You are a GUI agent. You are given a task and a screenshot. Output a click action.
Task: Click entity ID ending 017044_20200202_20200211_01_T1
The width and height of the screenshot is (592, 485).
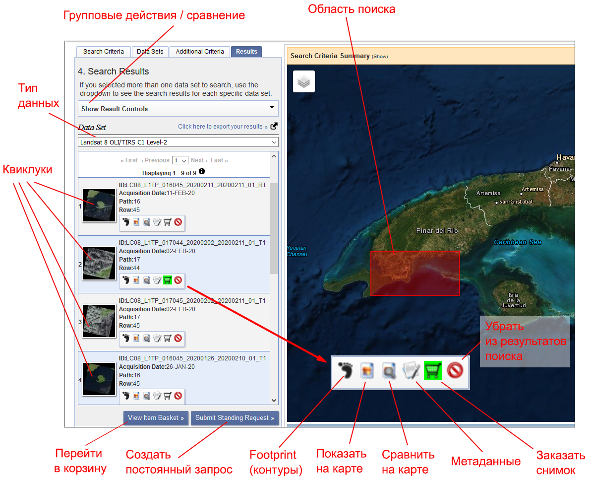tap(192, 243)
